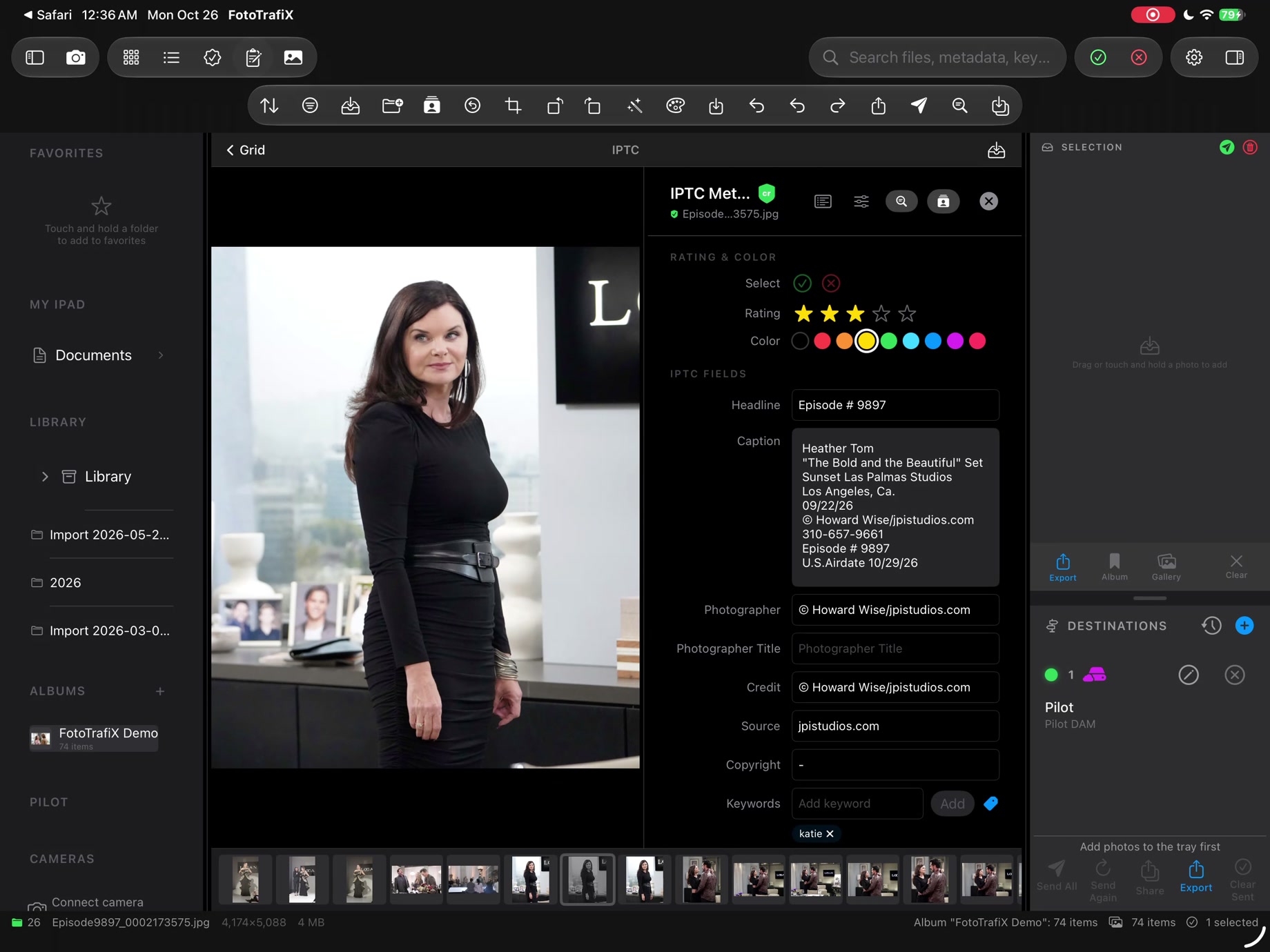This screenshot has width=1270, height=952.
Task: Set rating to four stars
Action: (x=881, y=314)
